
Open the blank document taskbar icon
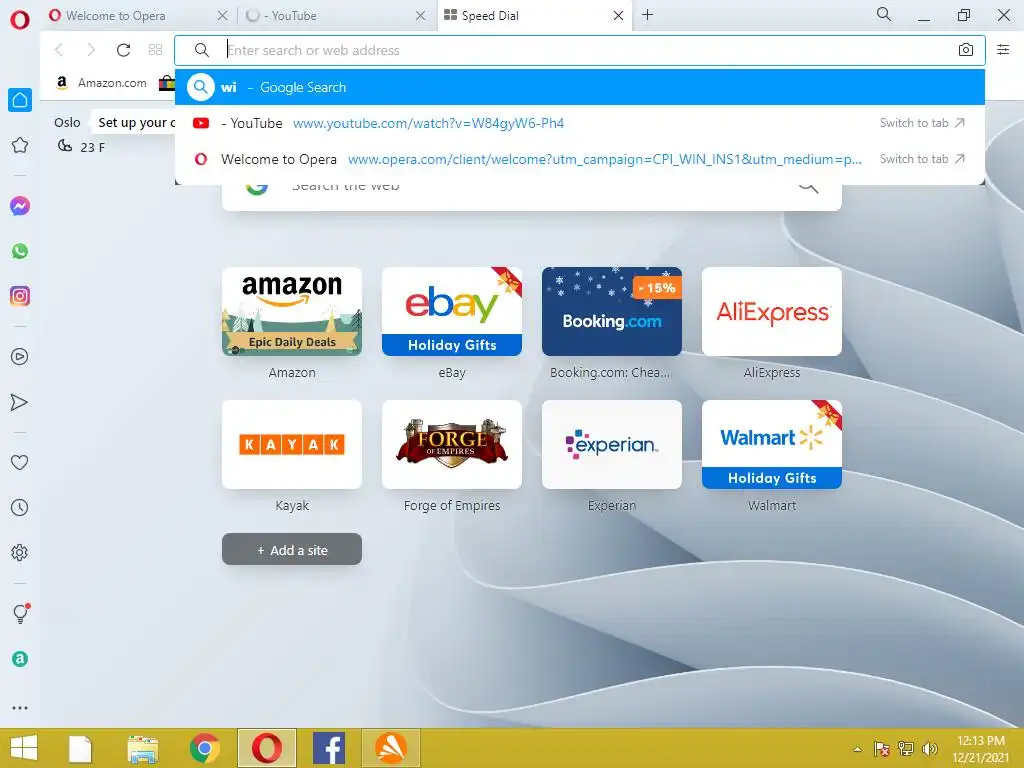[80, 749]
